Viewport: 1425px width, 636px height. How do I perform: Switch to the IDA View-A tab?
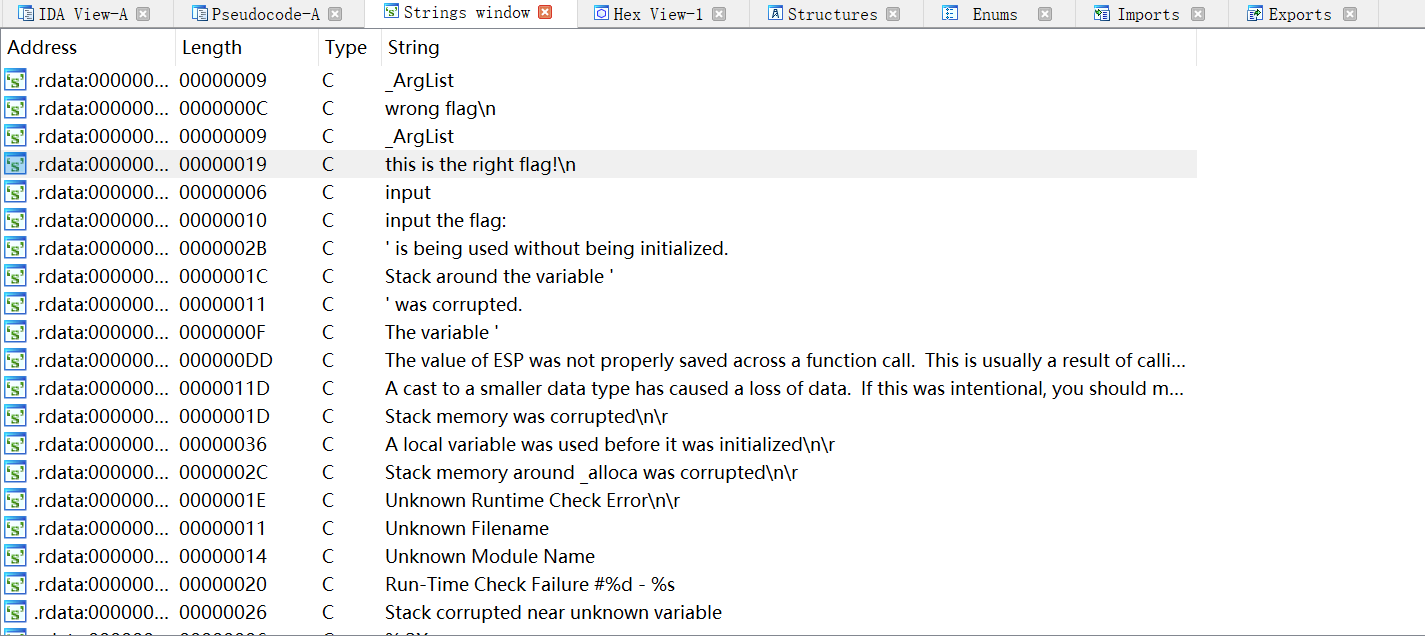click(81, 14)
